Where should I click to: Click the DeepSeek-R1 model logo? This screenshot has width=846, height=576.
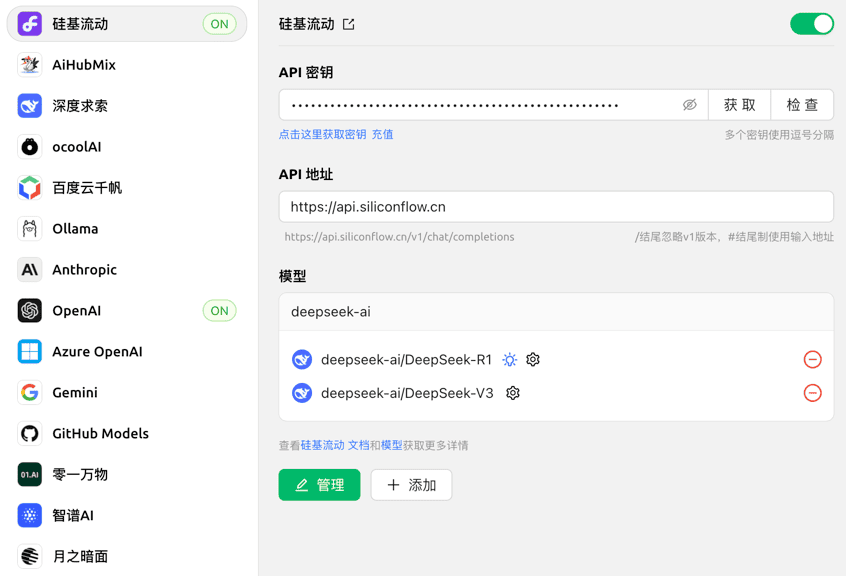[302, 360]
